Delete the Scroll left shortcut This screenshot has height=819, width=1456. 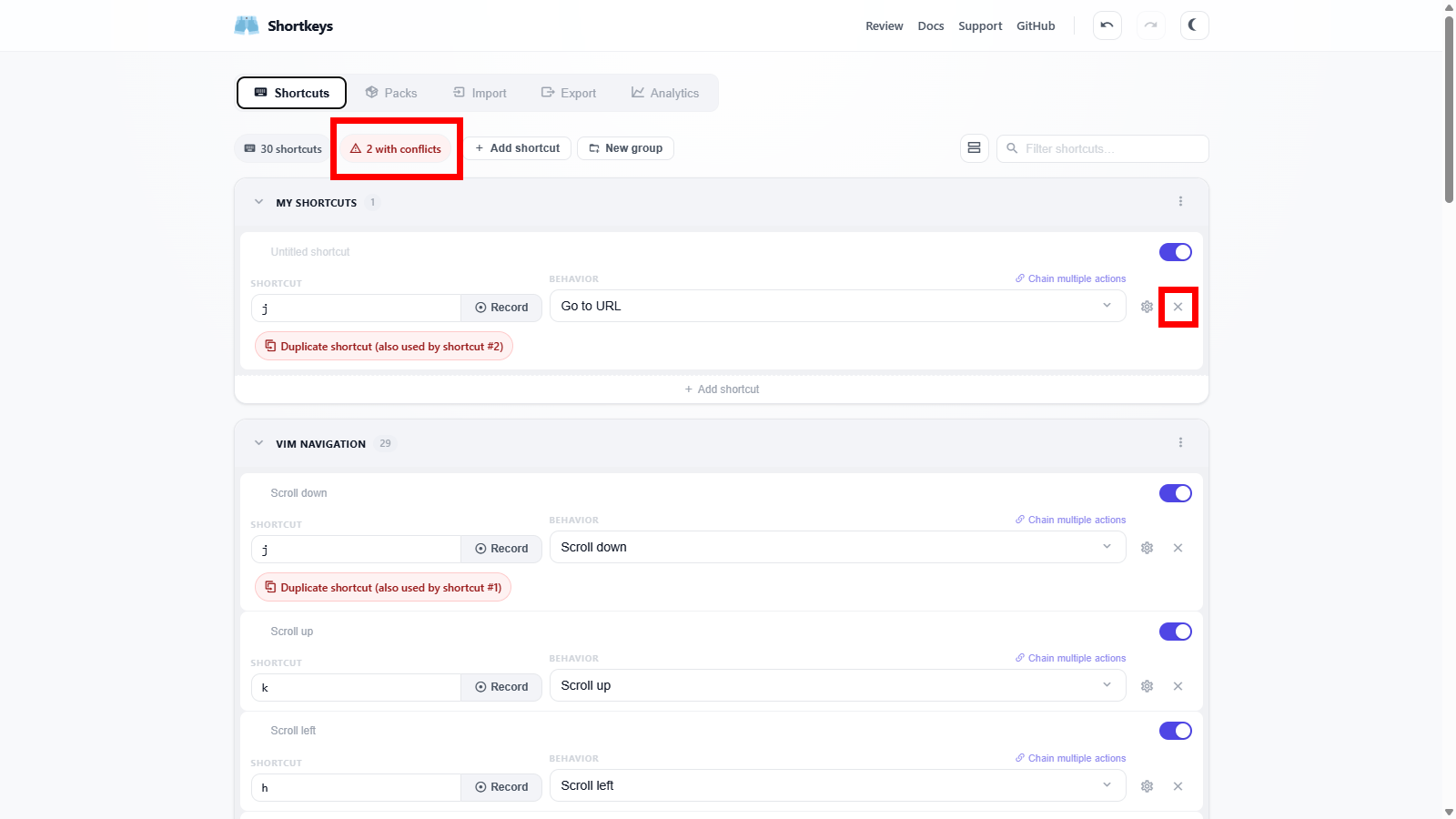1178,786
